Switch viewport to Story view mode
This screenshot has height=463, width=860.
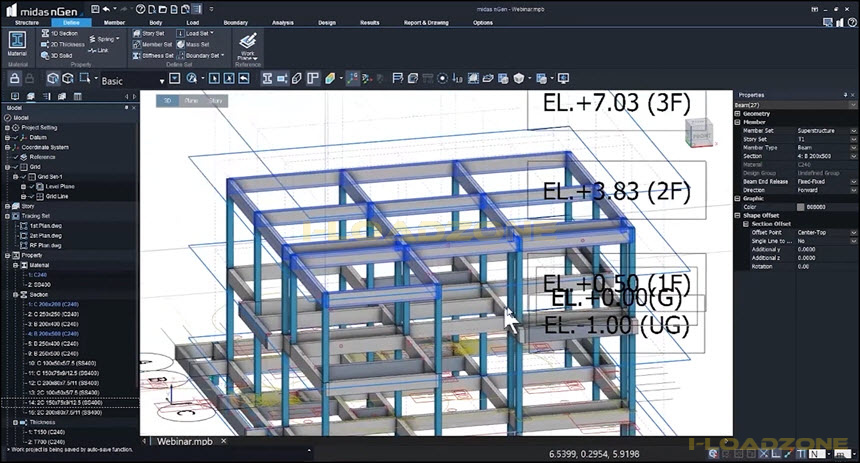click(216, 101)
